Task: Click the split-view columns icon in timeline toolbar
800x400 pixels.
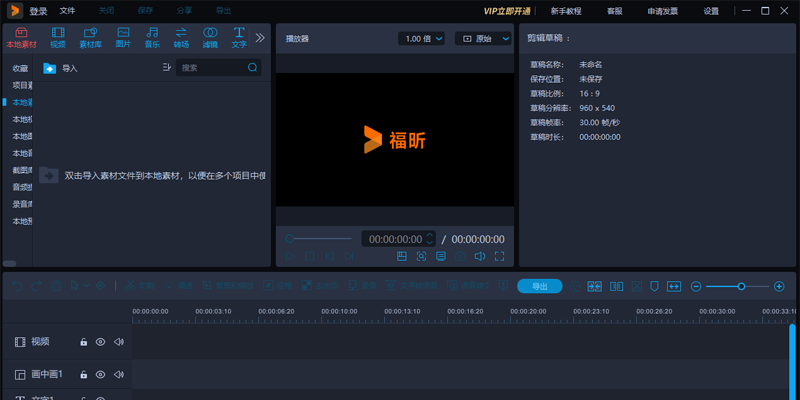Action: click(617, 286)
